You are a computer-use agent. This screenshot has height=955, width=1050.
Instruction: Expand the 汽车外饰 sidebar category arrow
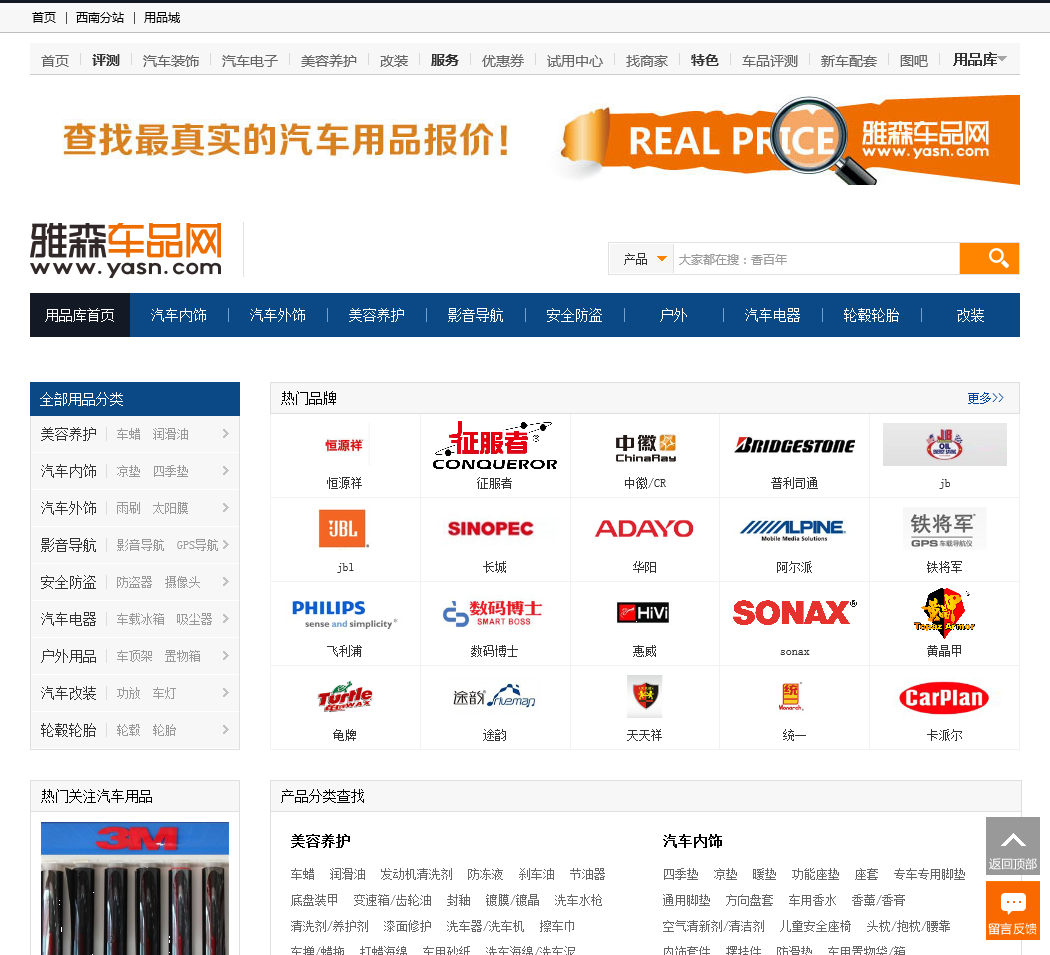[x=226, y=508]
